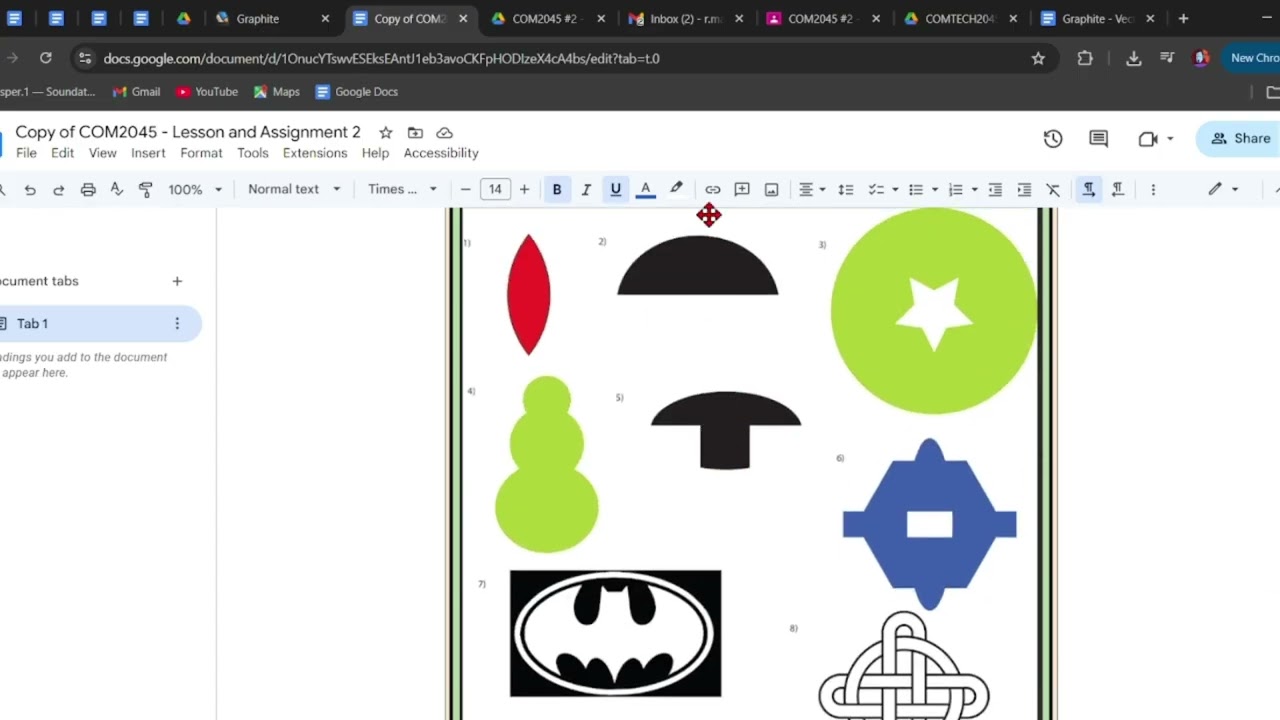This screenshot has height=720, width=1280.
Task: Open the video call camera dropdown
Action: pos(1154,139)
